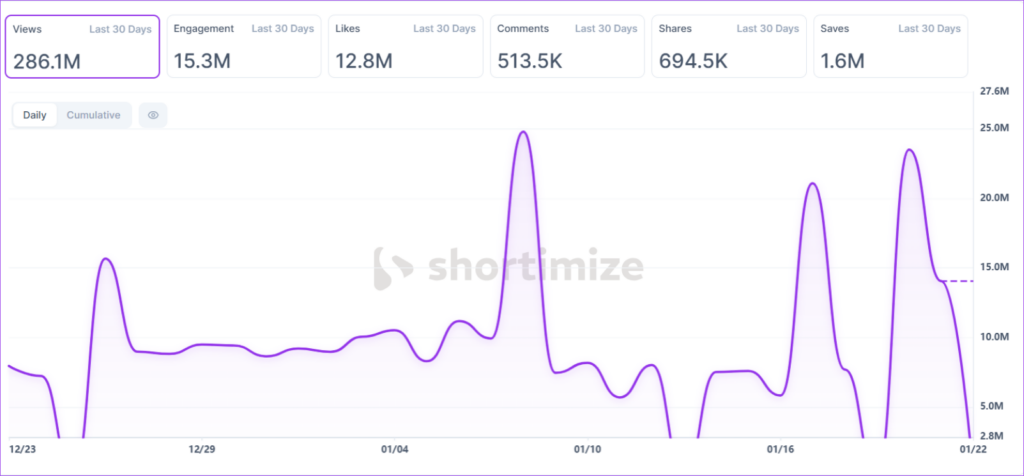Click the Shortimize logo icon in watermark
Image resolution: width=1024 pixels, height=476 pixels.
pyautogui.click(x=393, y=268)
